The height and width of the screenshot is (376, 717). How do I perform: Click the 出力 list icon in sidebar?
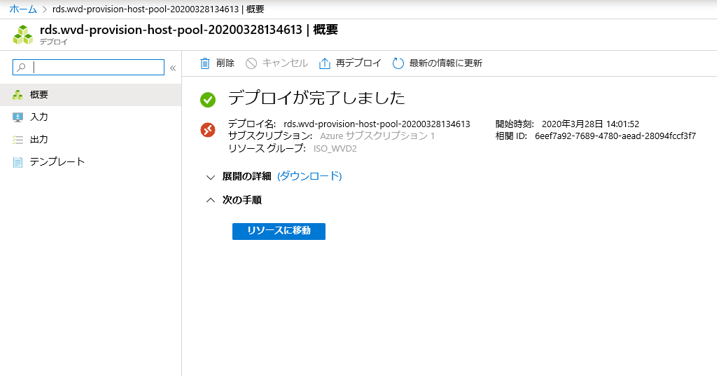(x=18, y=140)
